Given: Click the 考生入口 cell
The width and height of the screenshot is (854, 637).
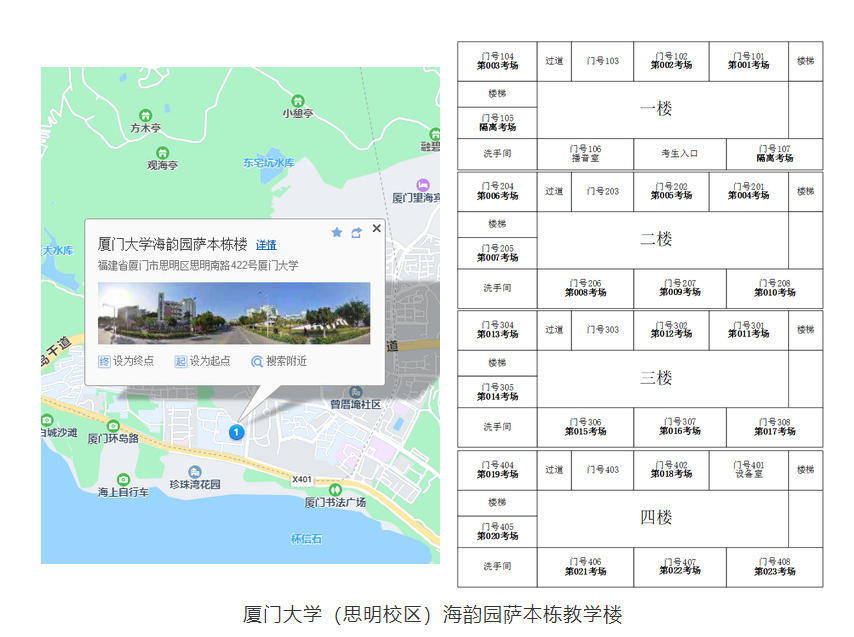Looking at the screenshot, I should (680, 154).
